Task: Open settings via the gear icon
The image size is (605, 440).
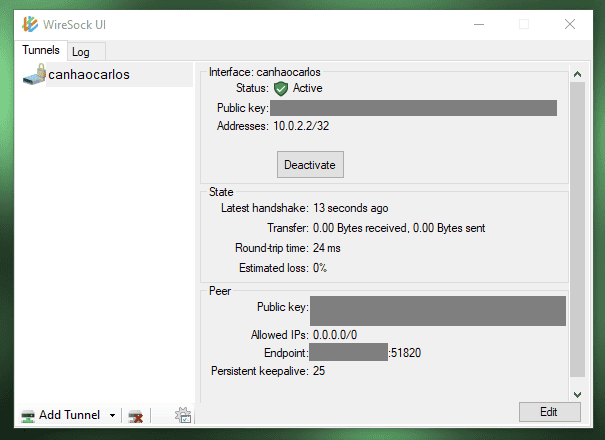Action: point(183,415)
